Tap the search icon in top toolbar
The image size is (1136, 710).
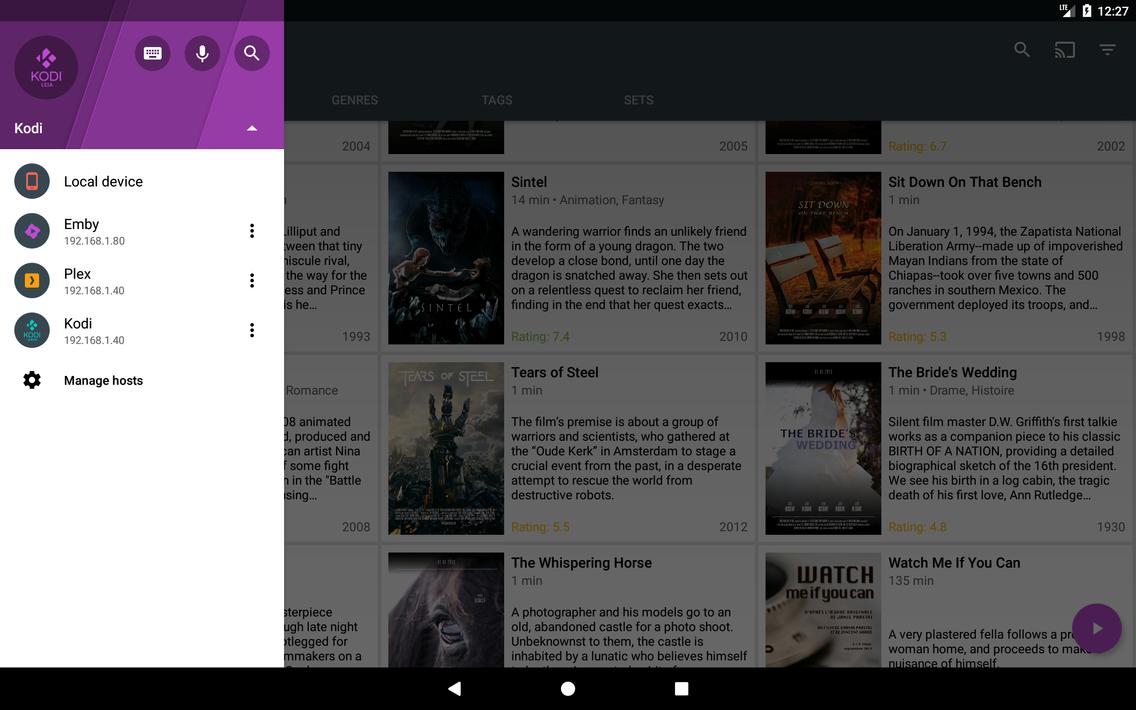1022,49
